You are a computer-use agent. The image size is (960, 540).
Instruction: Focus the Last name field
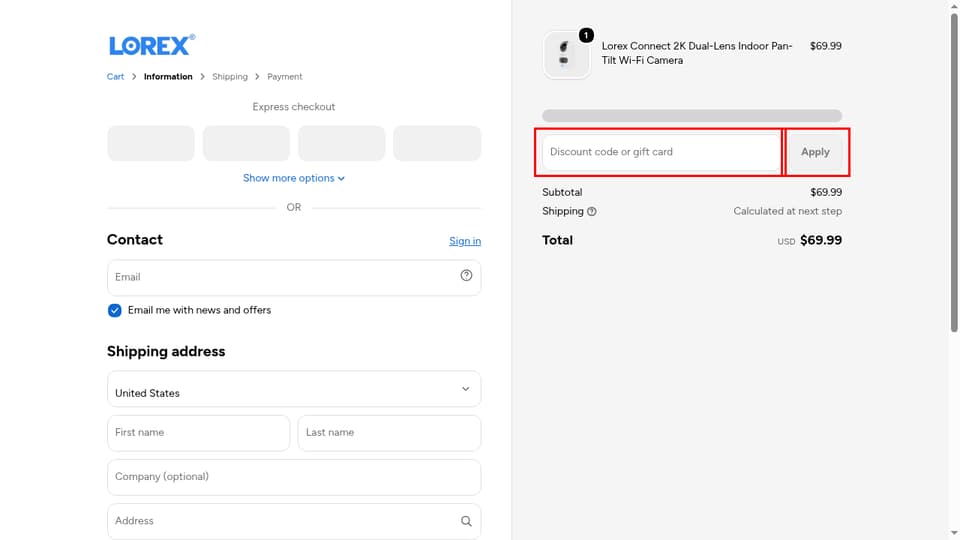coord(389,433)
